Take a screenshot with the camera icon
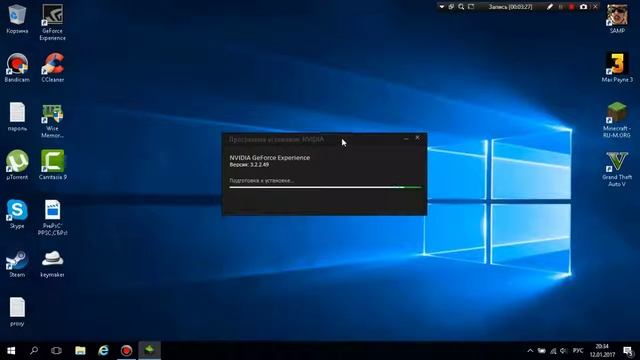 (x=584, y=7)
